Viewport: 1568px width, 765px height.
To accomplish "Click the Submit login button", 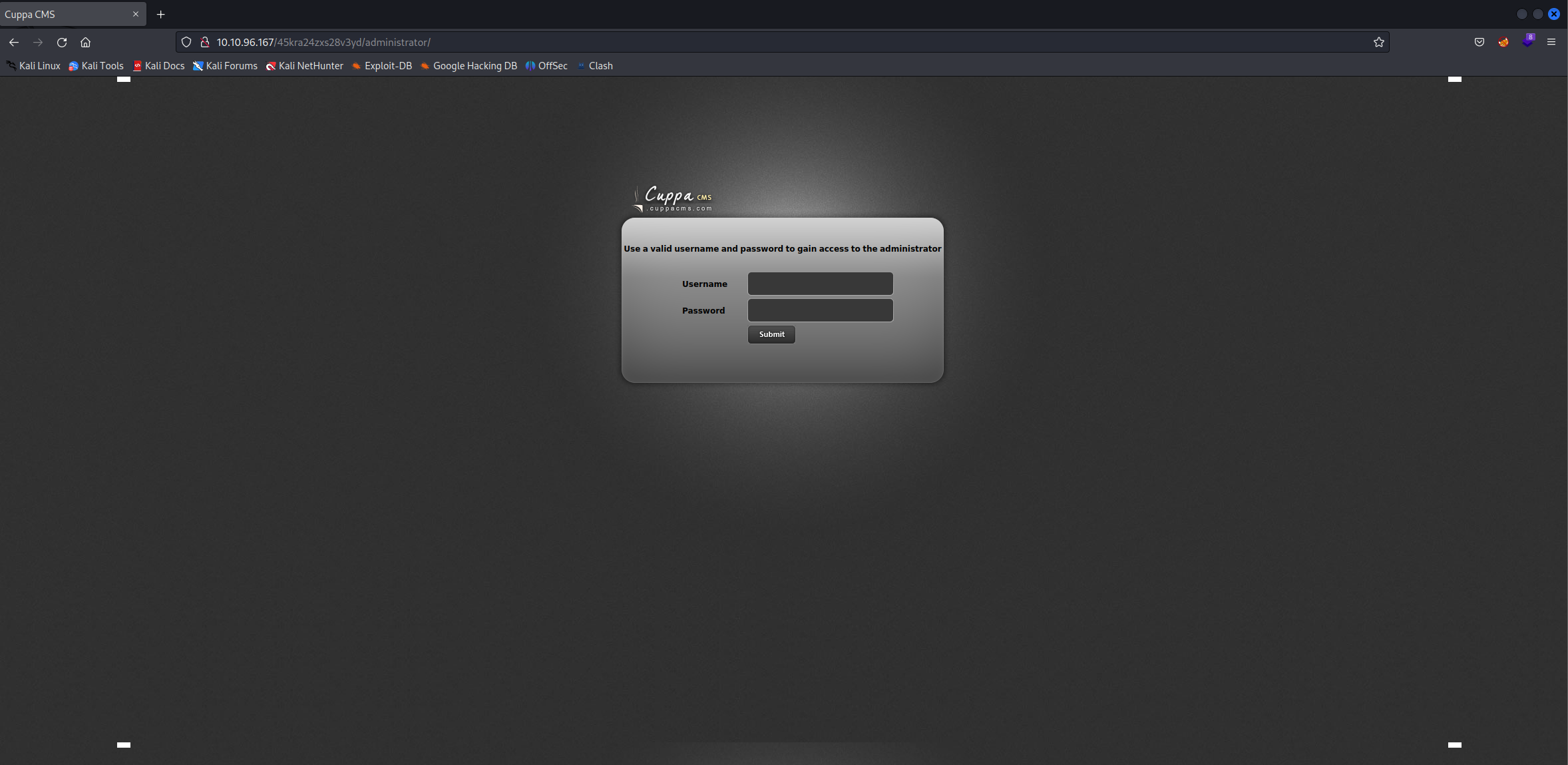I will 771,334.
